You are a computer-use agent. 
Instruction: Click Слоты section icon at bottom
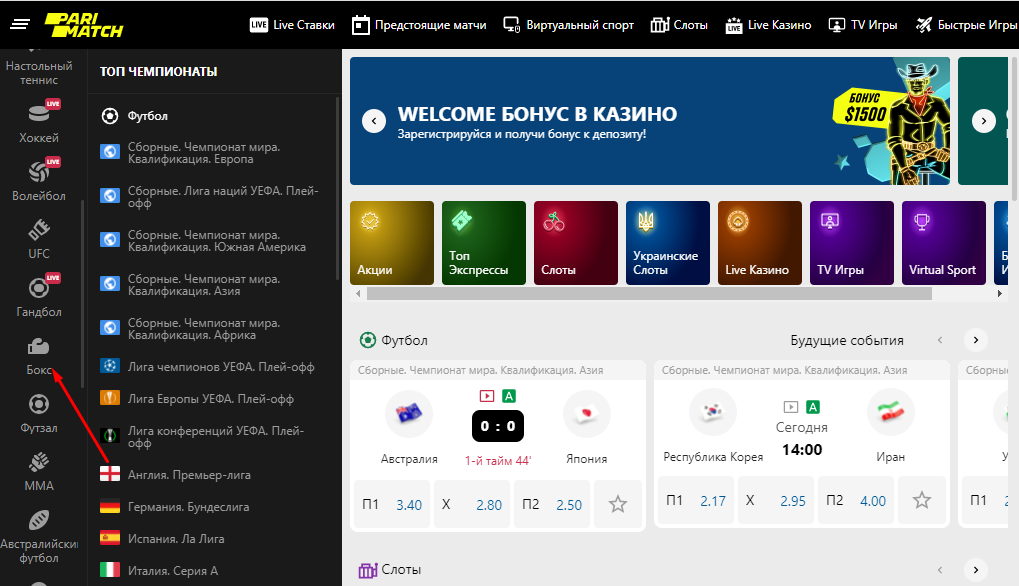click(368, 570)
